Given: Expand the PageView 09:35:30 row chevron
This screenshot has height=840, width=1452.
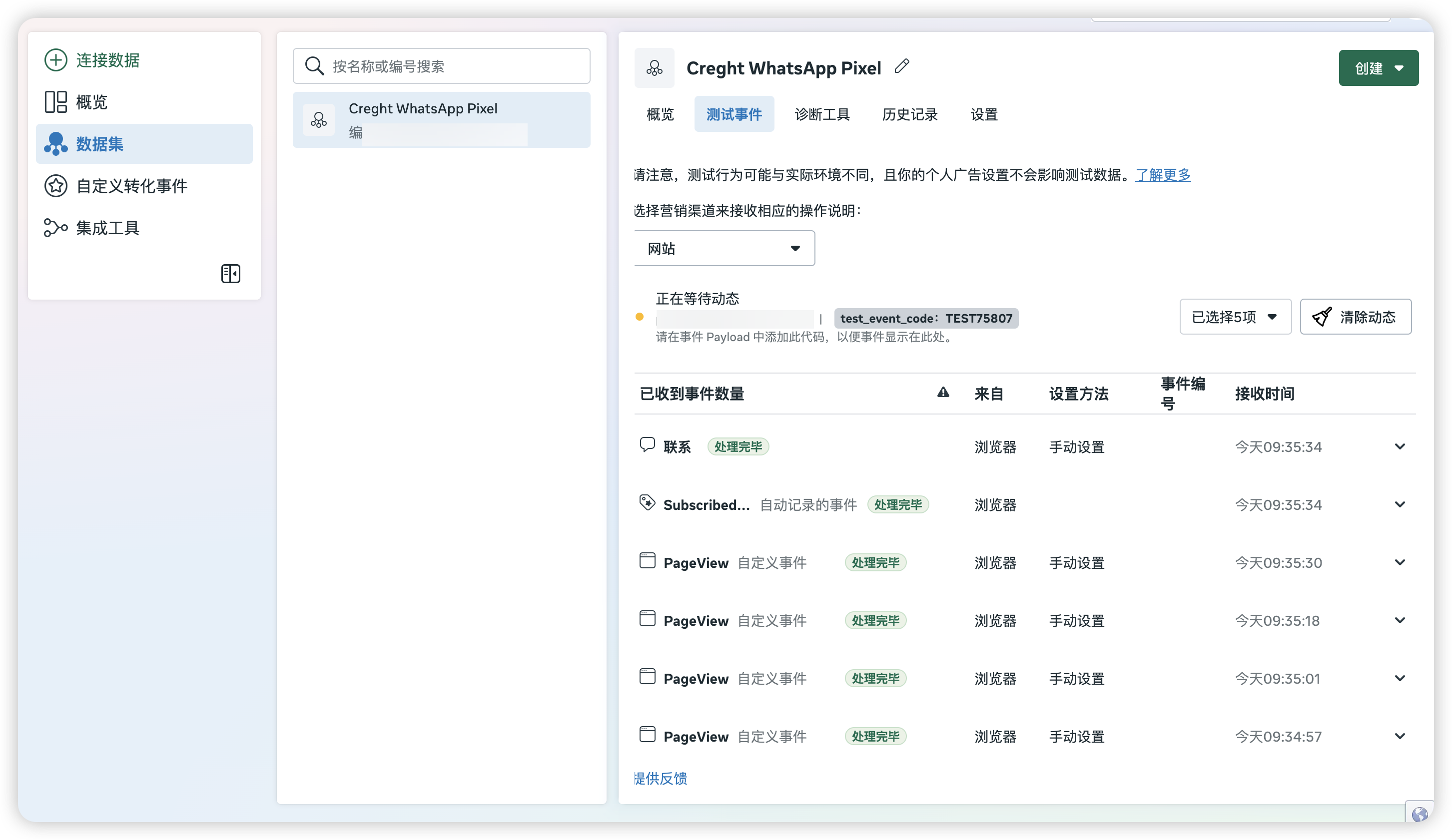Looking at the screenshot, I should (1400, 562).
